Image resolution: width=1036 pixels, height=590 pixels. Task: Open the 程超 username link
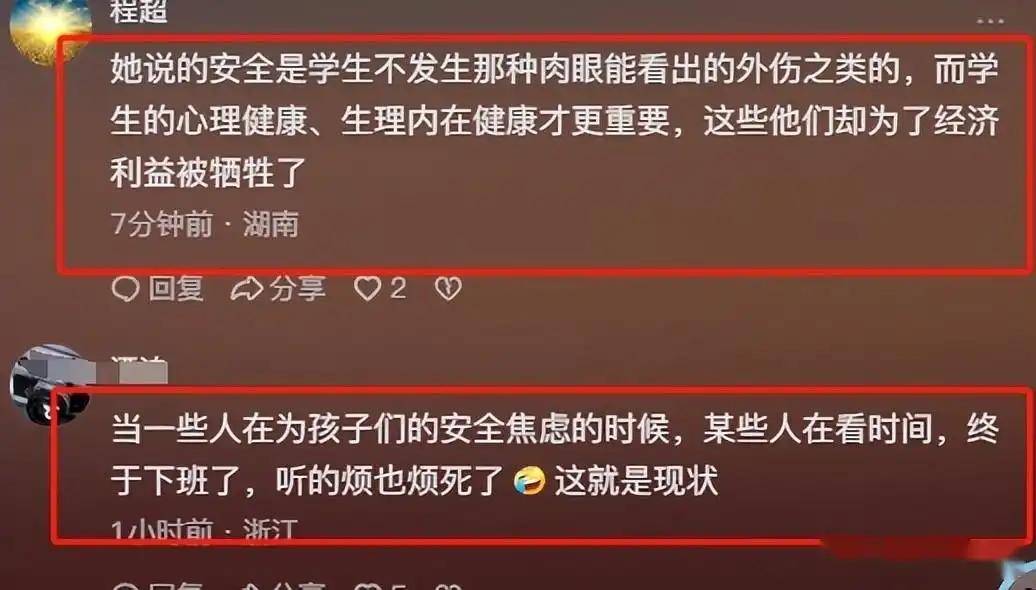pos(139,11)
